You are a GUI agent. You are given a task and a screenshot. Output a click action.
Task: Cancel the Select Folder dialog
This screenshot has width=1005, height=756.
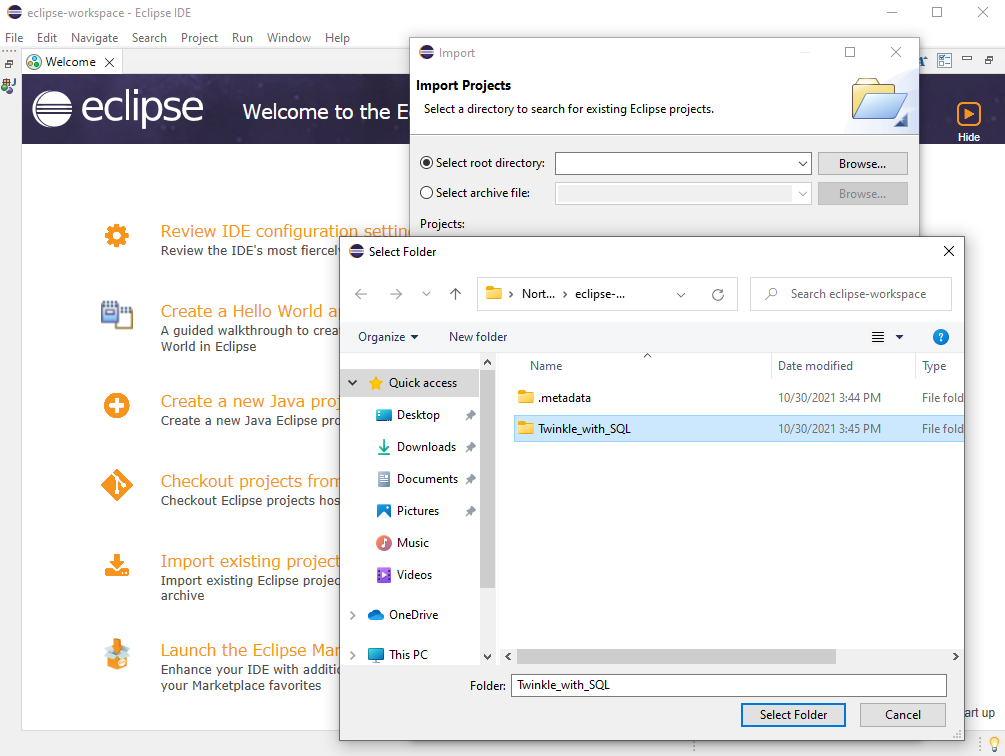coord(902,715)
